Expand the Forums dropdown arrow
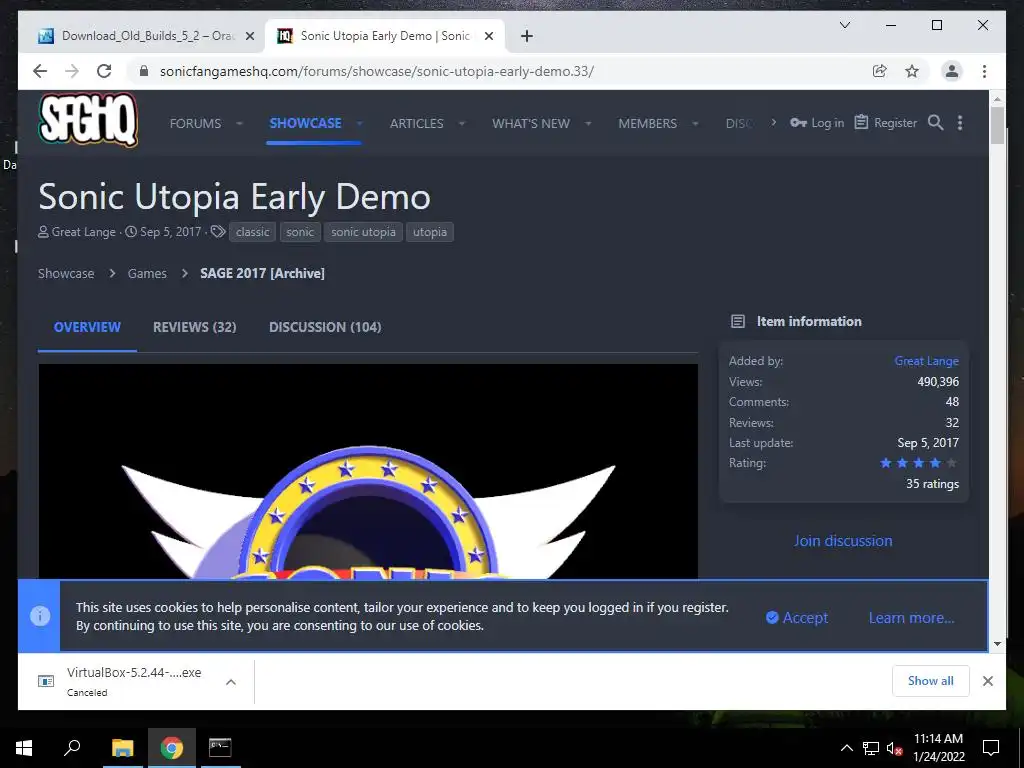Viewport: 1024px width, 768px height. [x=239, y=123]
